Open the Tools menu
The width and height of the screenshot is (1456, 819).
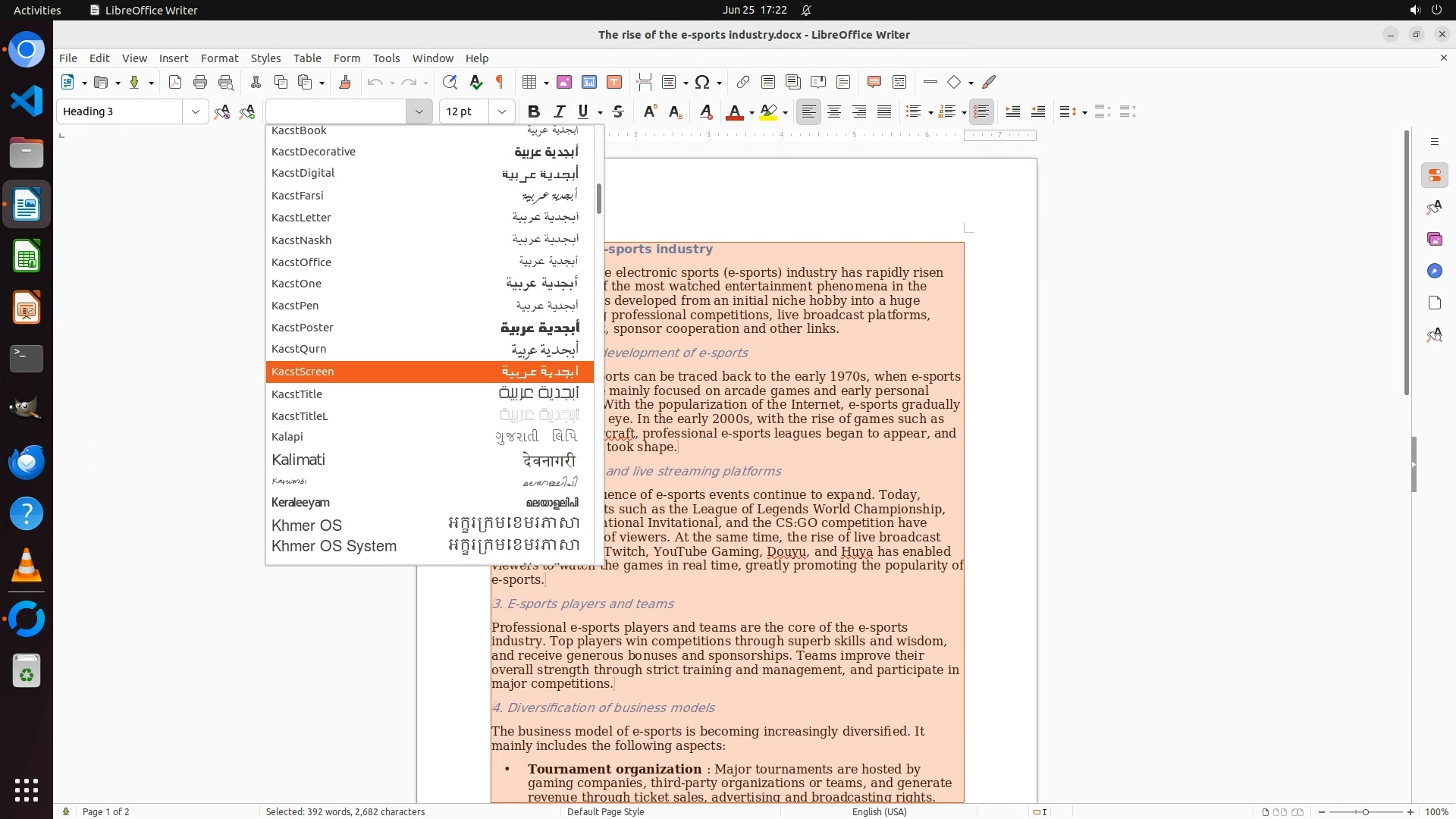click(386, 58)
